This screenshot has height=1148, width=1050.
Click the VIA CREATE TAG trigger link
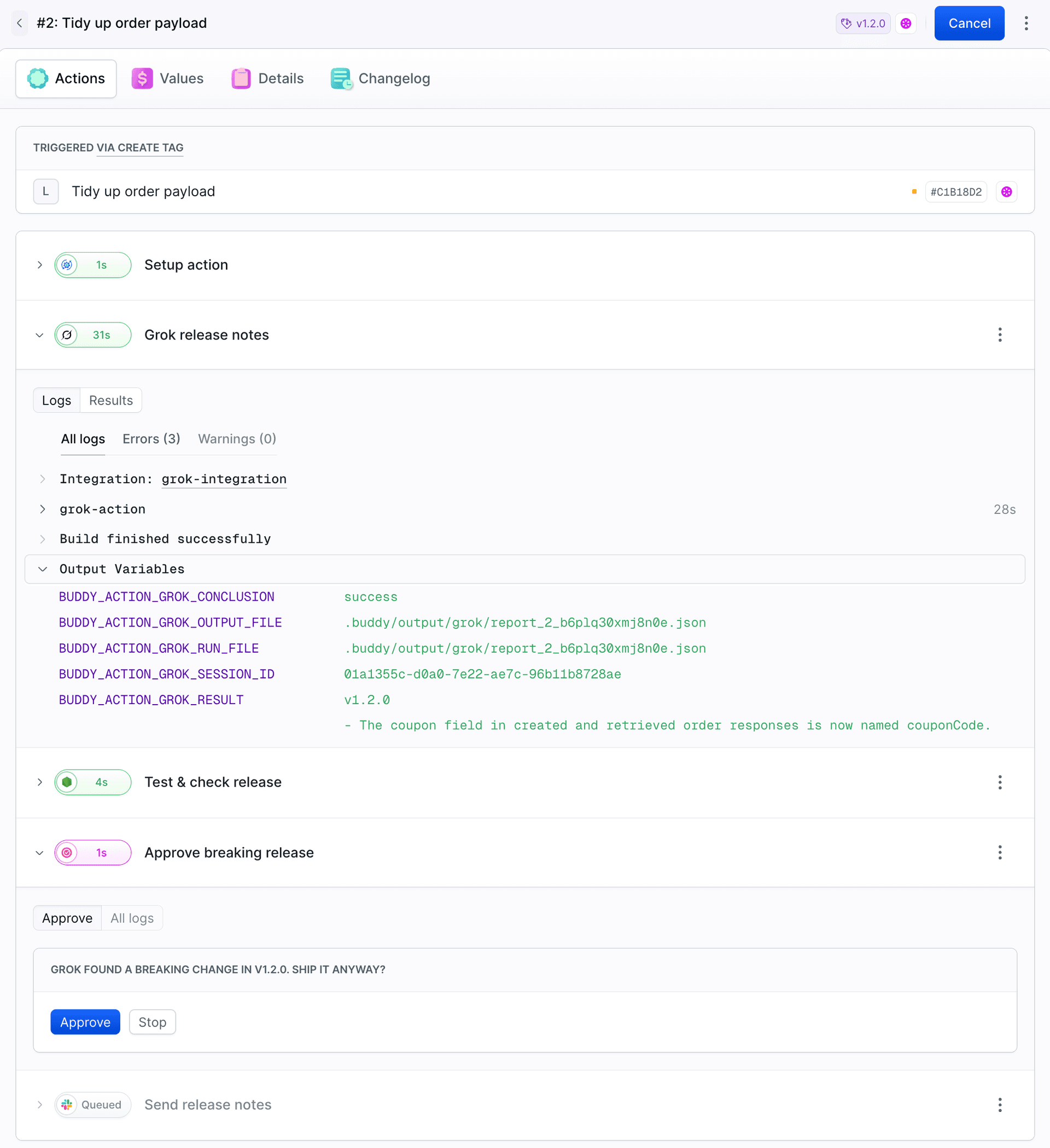point(140,148)
